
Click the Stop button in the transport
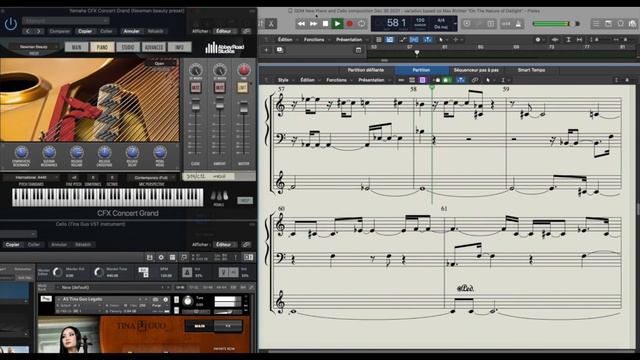pos(325,24)
